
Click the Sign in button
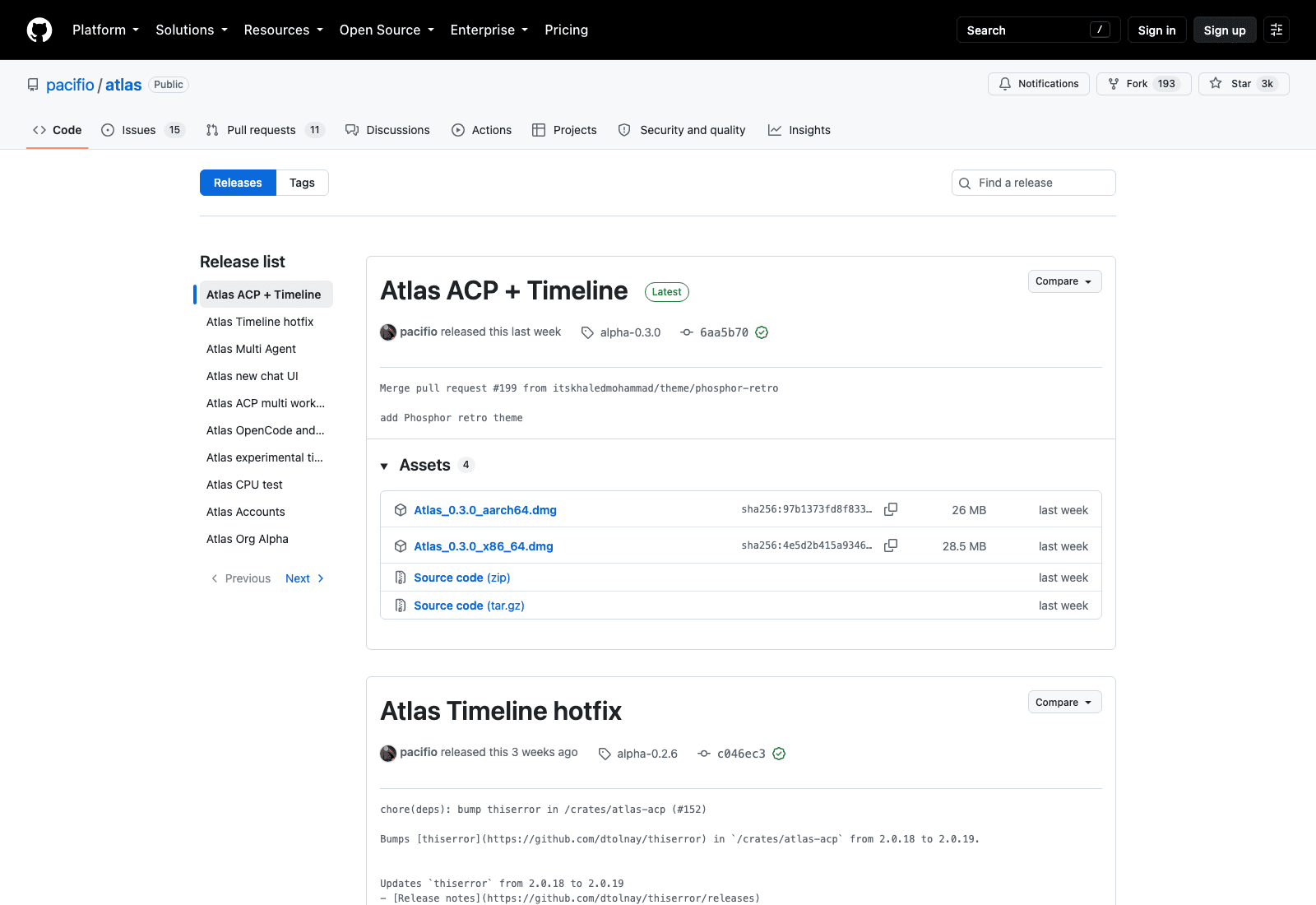(1156, 30)
